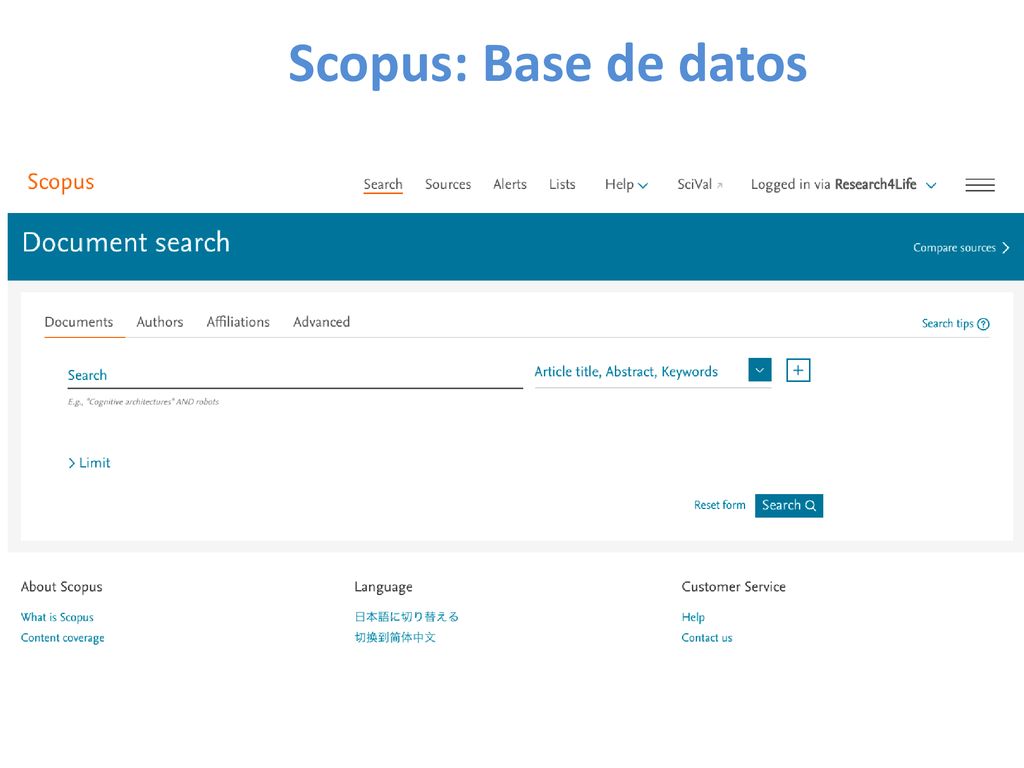Expand the Limit section
Screen dimensions: 1024x768
89,463
